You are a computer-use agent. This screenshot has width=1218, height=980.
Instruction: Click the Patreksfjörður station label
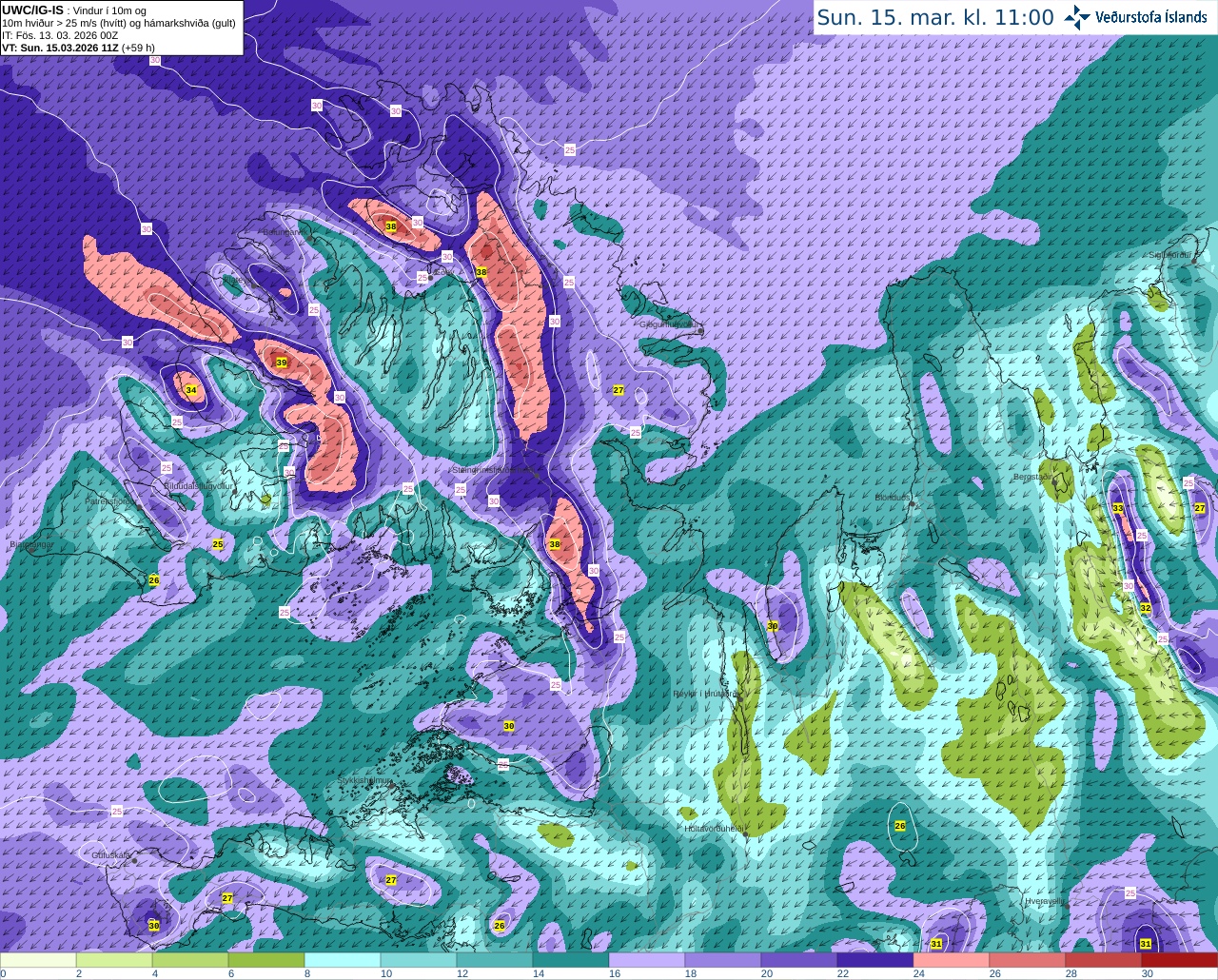[x=110, y=500]
